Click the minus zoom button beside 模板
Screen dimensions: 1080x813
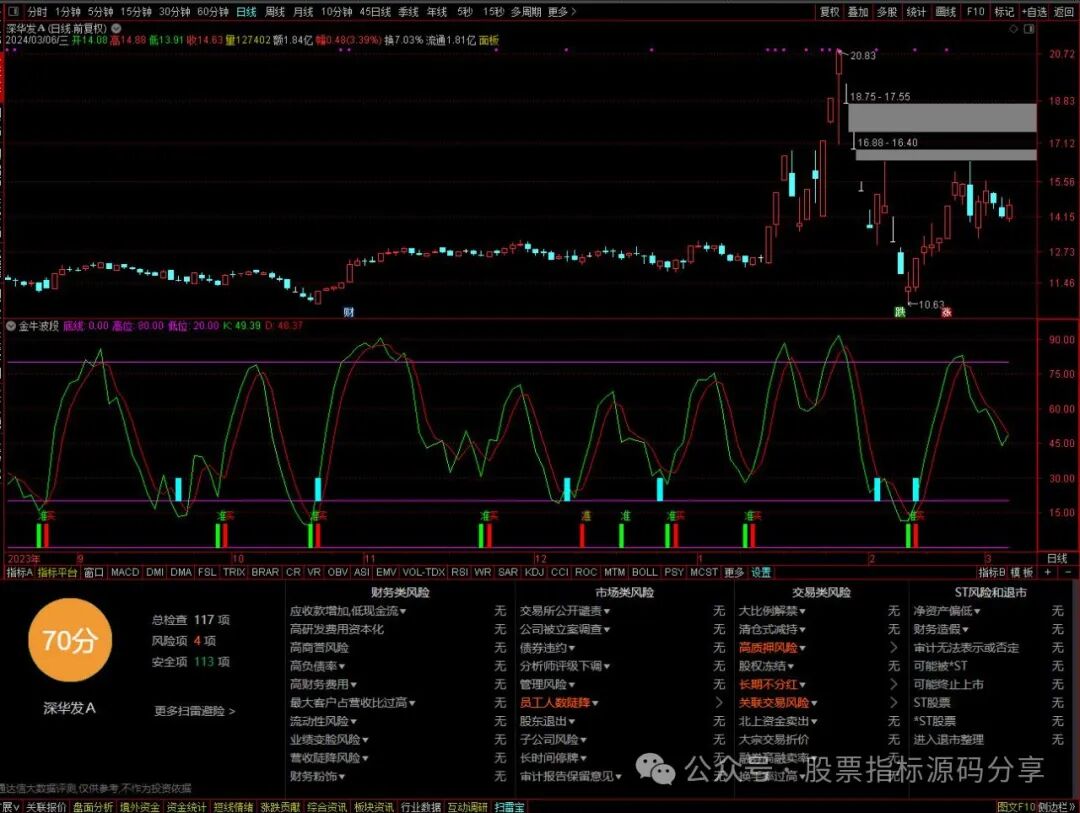[1068, 572]
